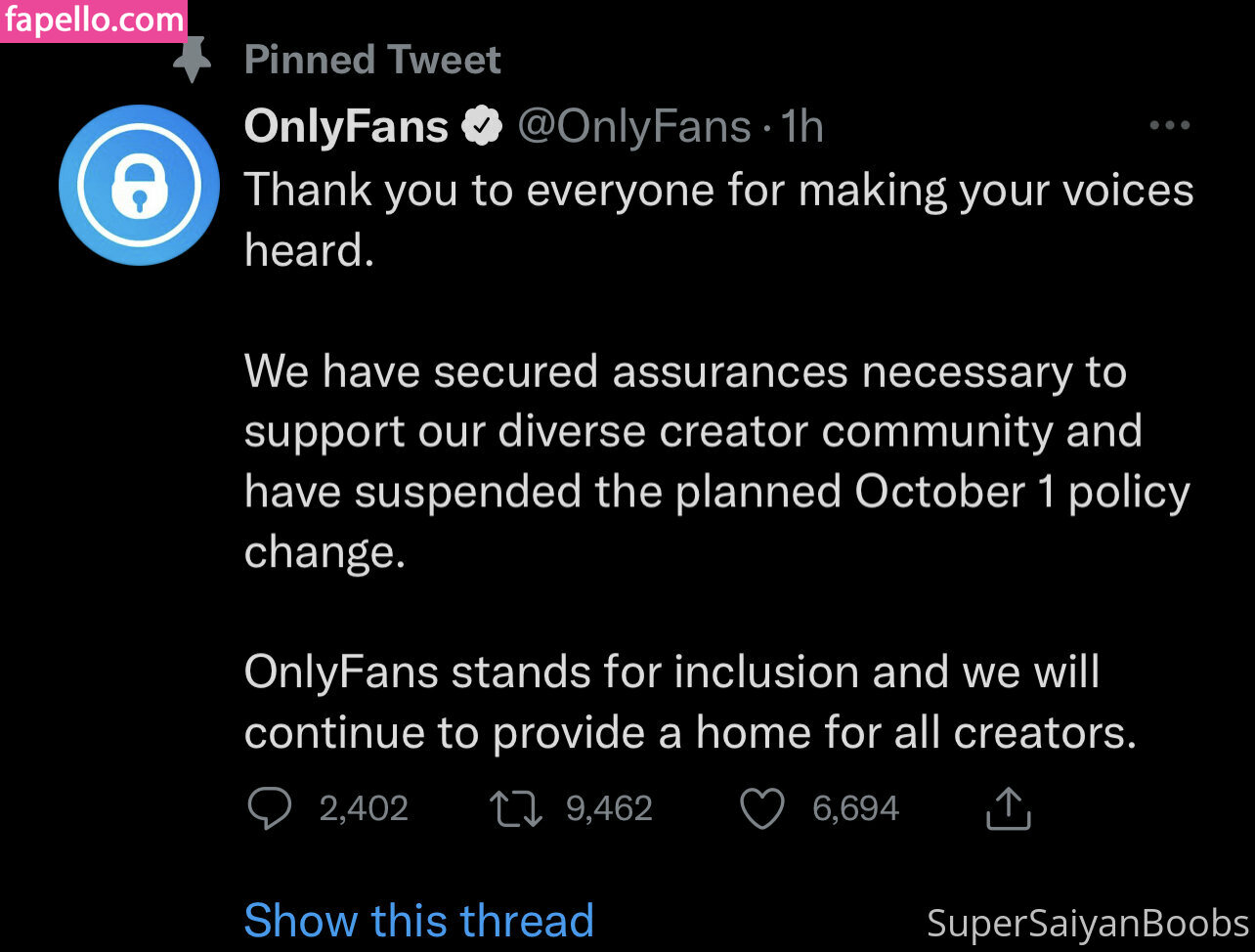Open the OnlyFans padlock profile avatar
Screen dimensions: 1255x952
point(138,185)
